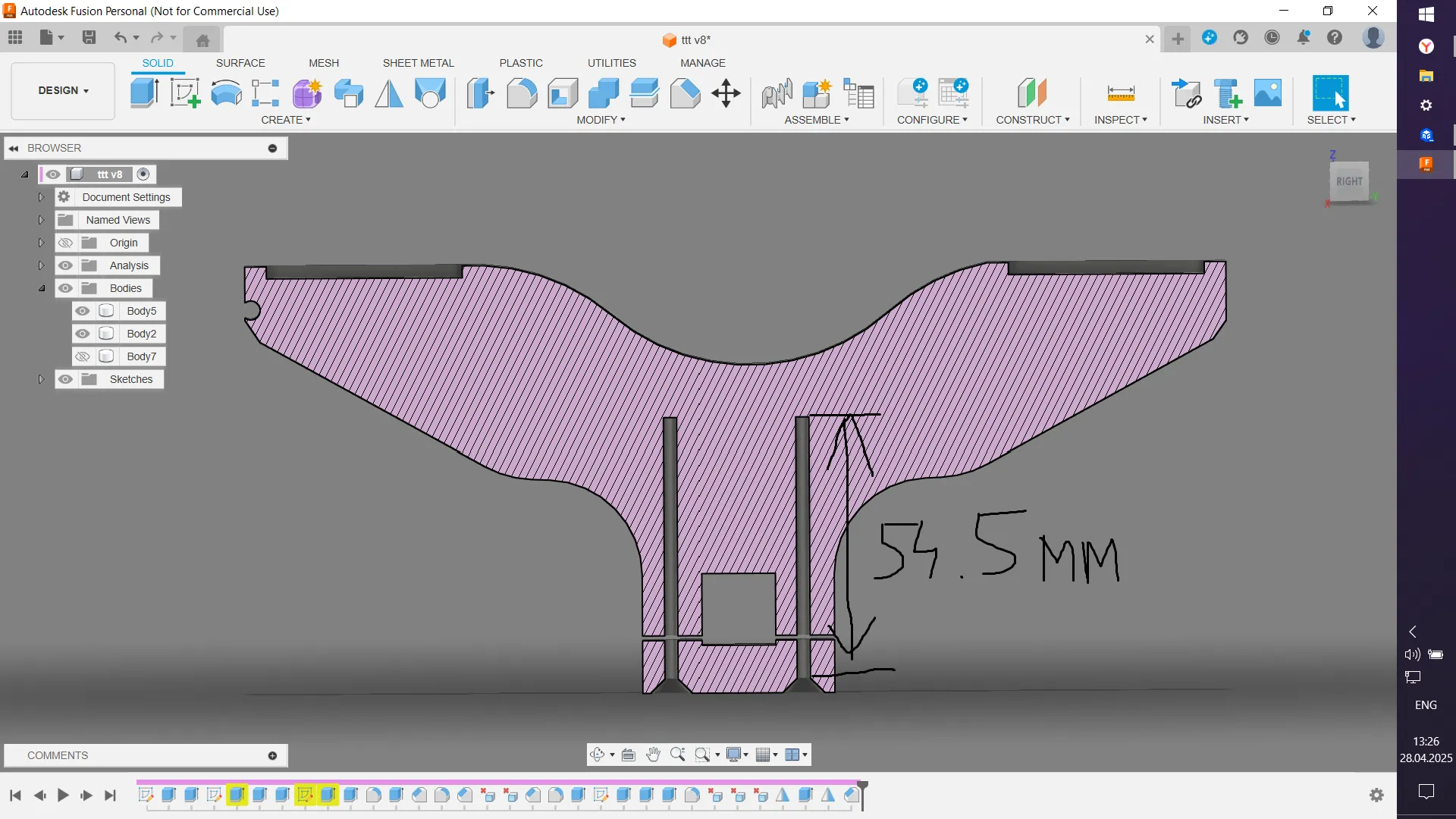Switch to the SURFACE tab
The height and width of the screenshot is (819, 1456).
(240, 63)
